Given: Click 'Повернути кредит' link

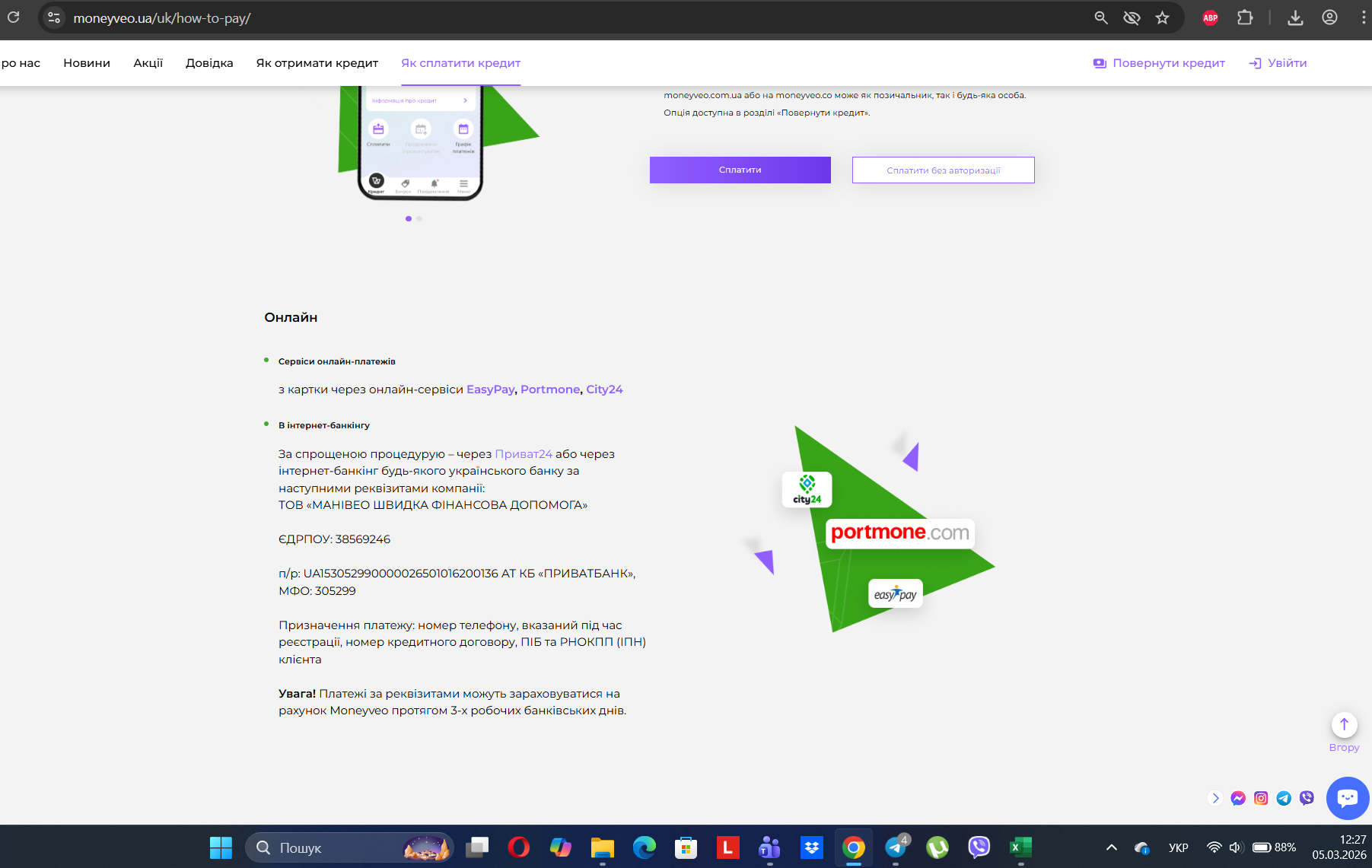Looking at the screenshot, I should [1159, 63].
